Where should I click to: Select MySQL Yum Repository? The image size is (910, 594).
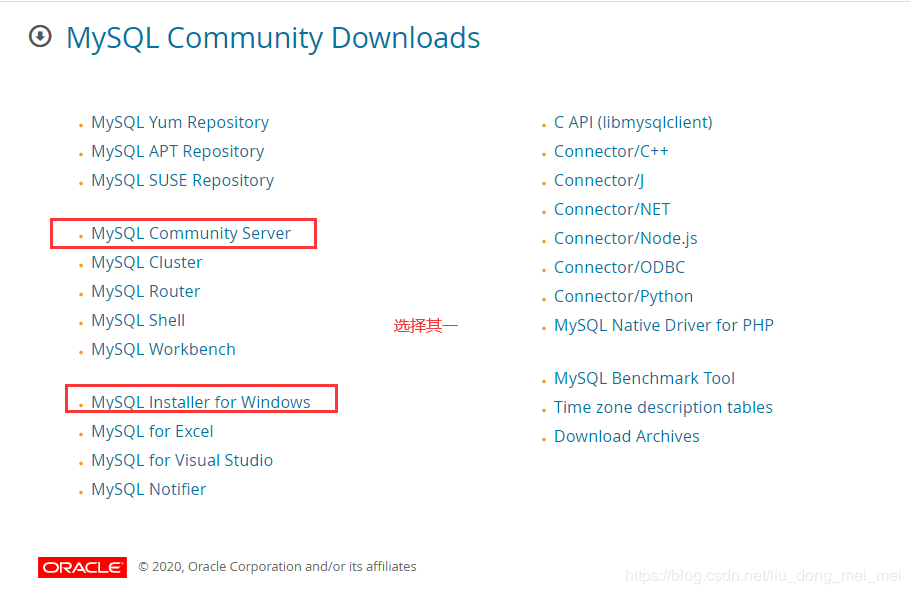coord(180,121)
